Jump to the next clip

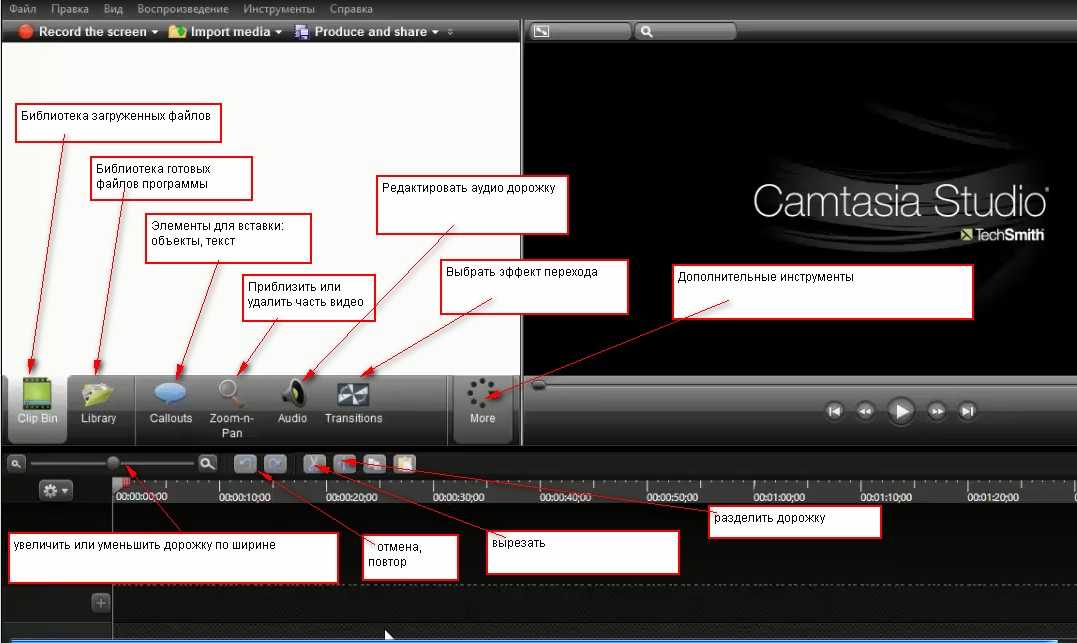point(968,411)
